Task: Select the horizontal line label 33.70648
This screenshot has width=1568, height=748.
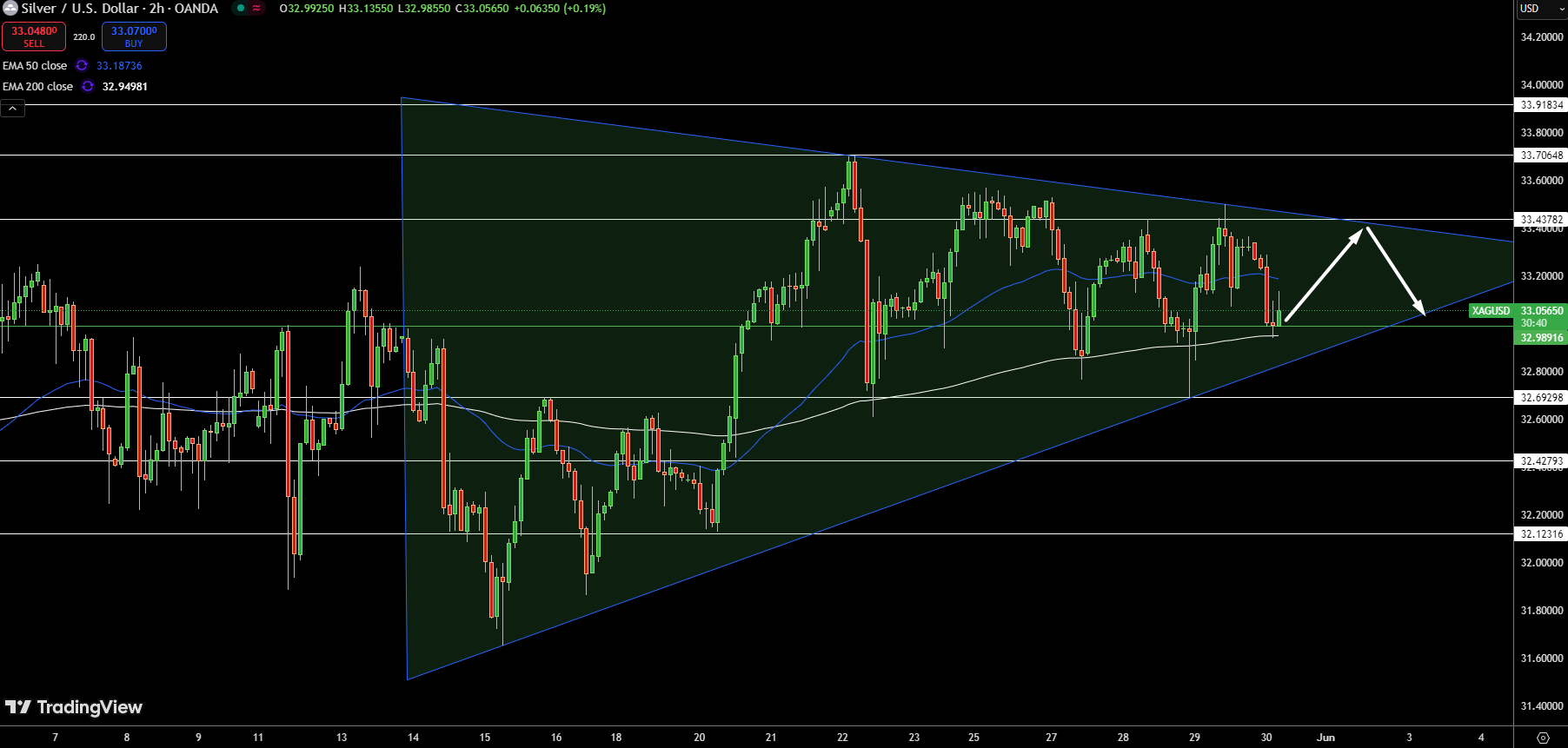Action: (1541, 156)
